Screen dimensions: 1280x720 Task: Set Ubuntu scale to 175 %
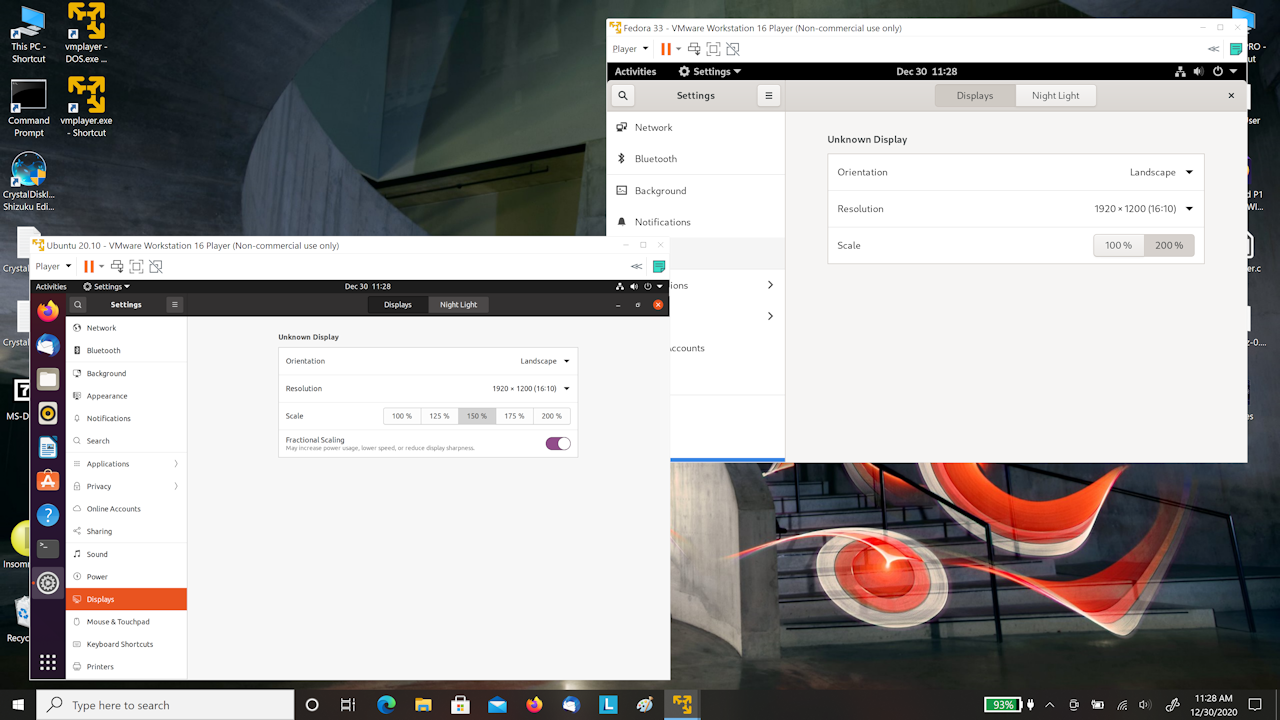click(x=514, y=416)
